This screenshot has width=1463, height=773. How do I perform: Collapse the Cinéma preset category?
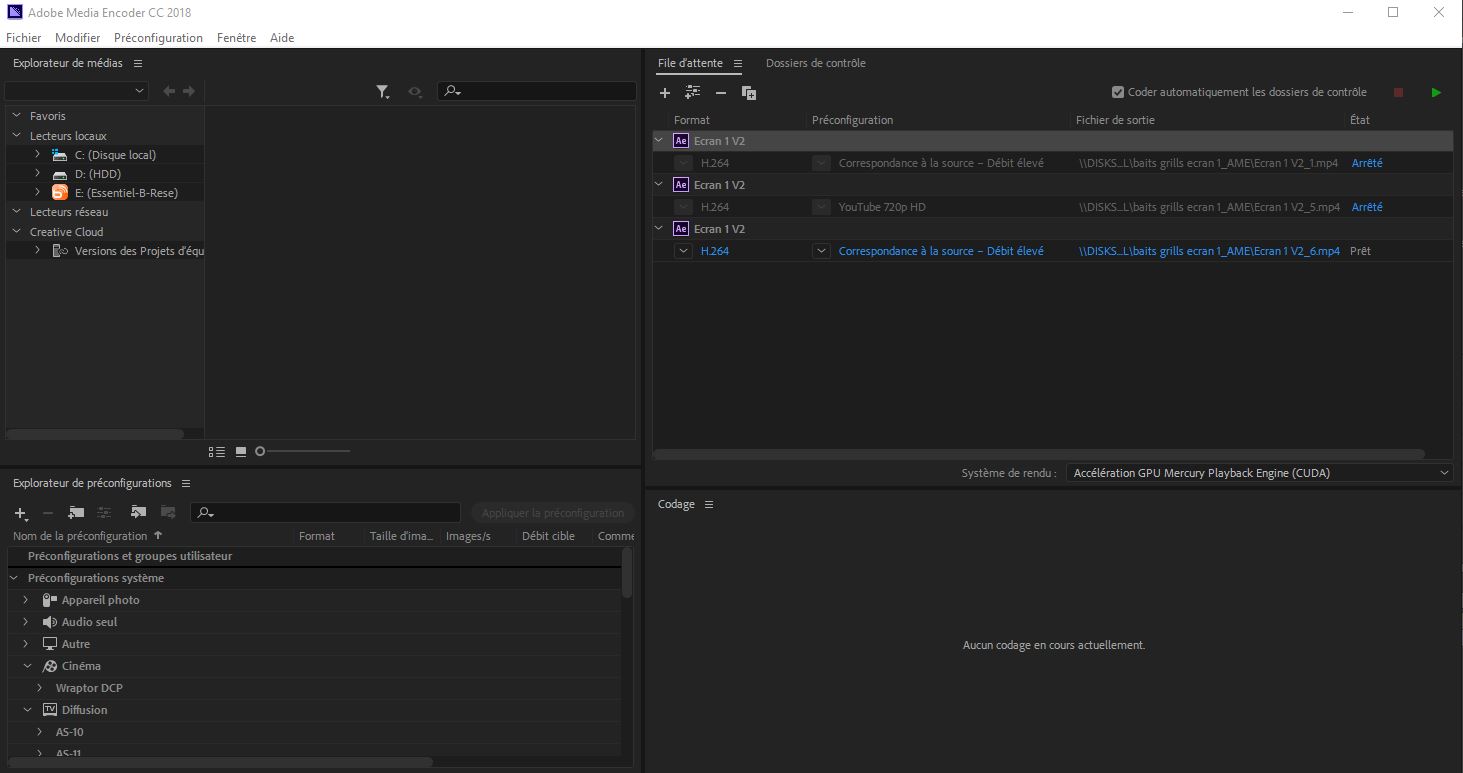click(27, 666)
